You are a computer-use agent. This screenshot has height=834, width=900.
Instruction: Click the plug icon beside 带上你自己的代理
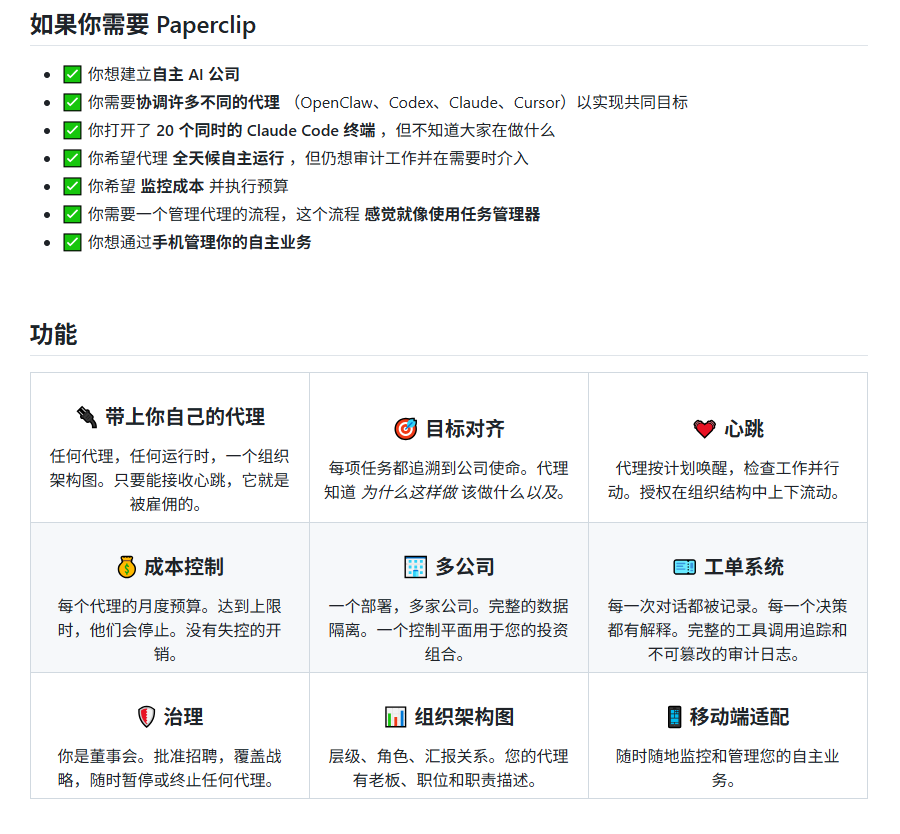(x=87, y=417)
